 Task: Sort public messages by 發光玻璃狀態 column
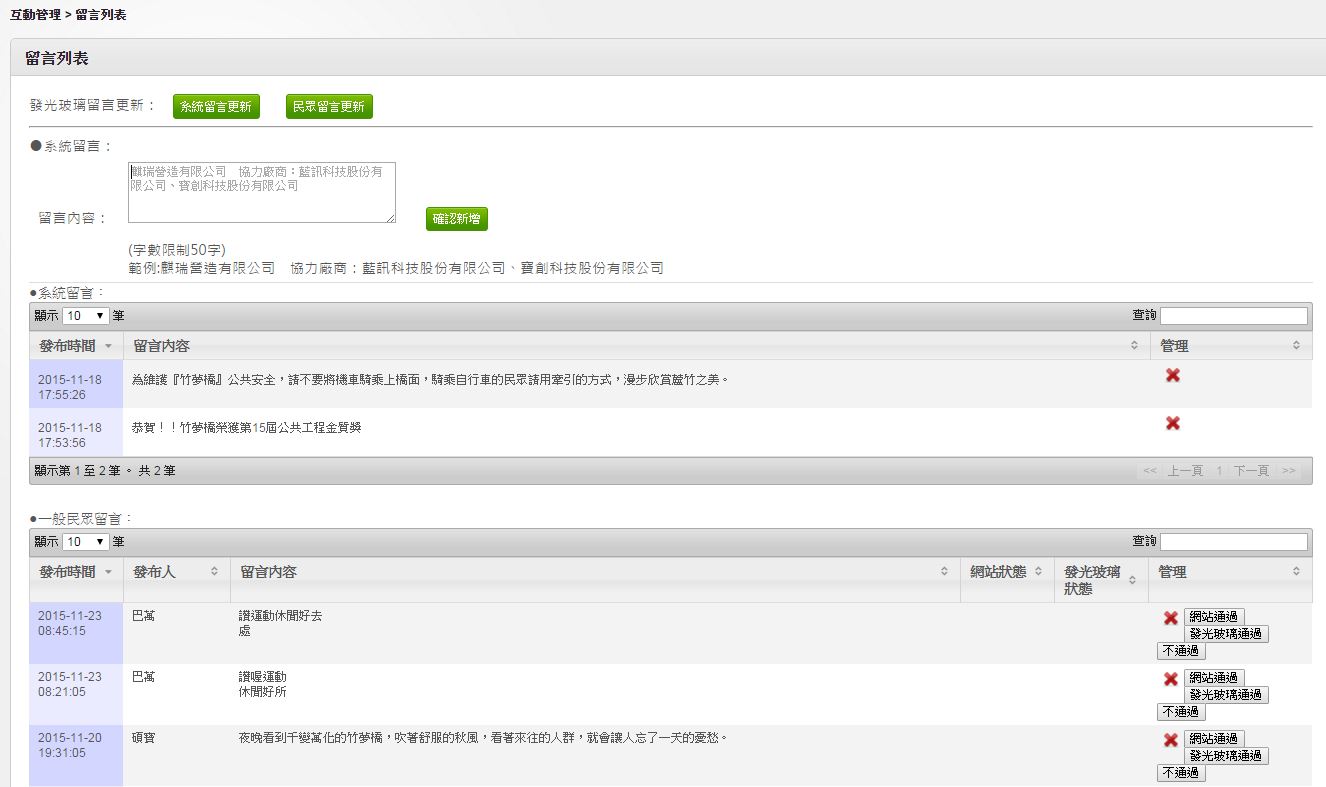pos(1101,580)
